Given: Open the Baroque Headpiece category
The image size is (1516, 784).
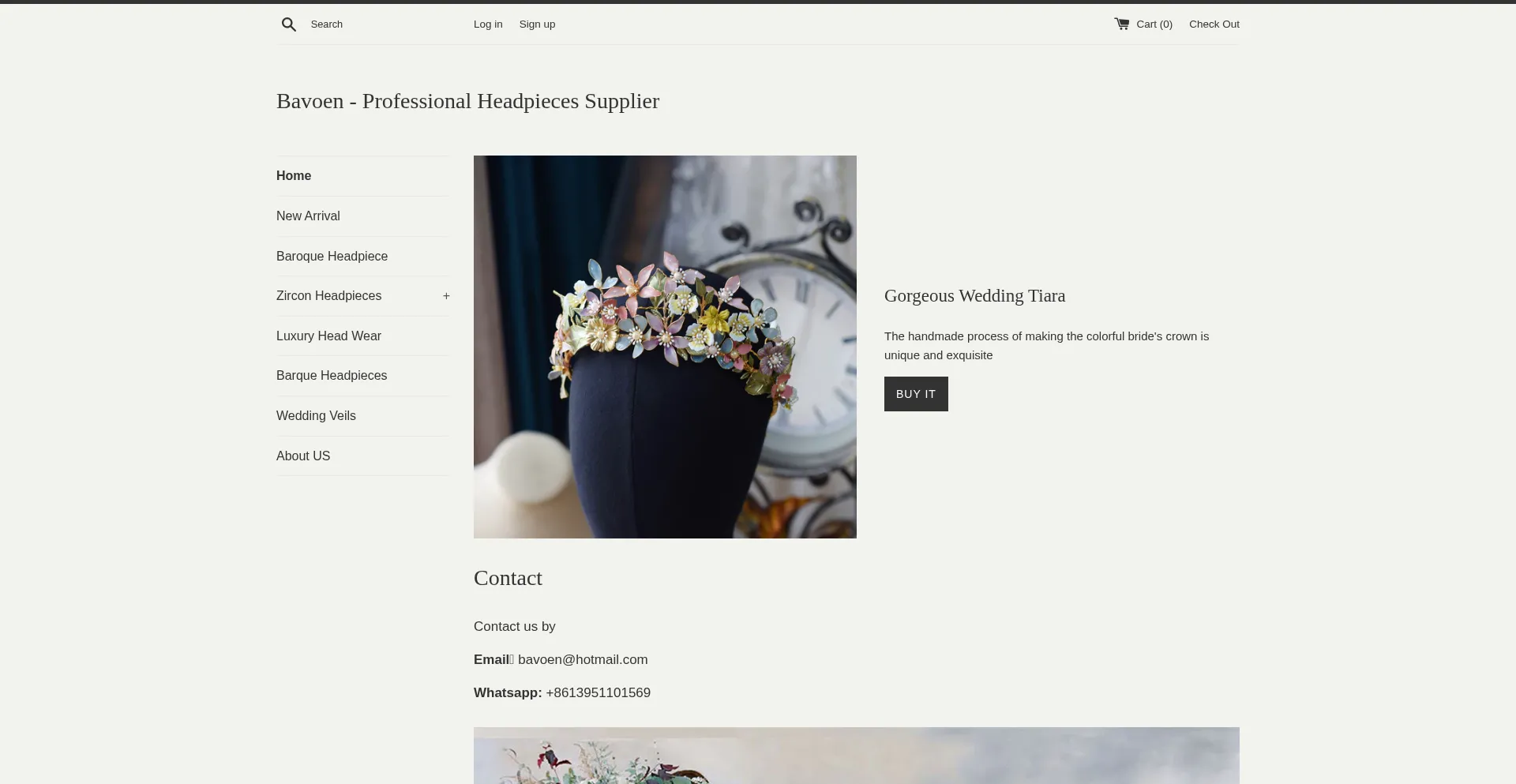Looking at the screenshot, I should click(x=331, y=256).
